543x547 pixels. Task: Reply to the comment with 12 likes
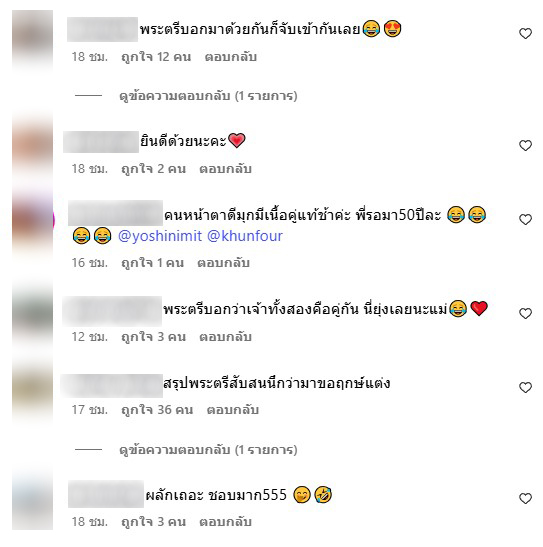231,57
